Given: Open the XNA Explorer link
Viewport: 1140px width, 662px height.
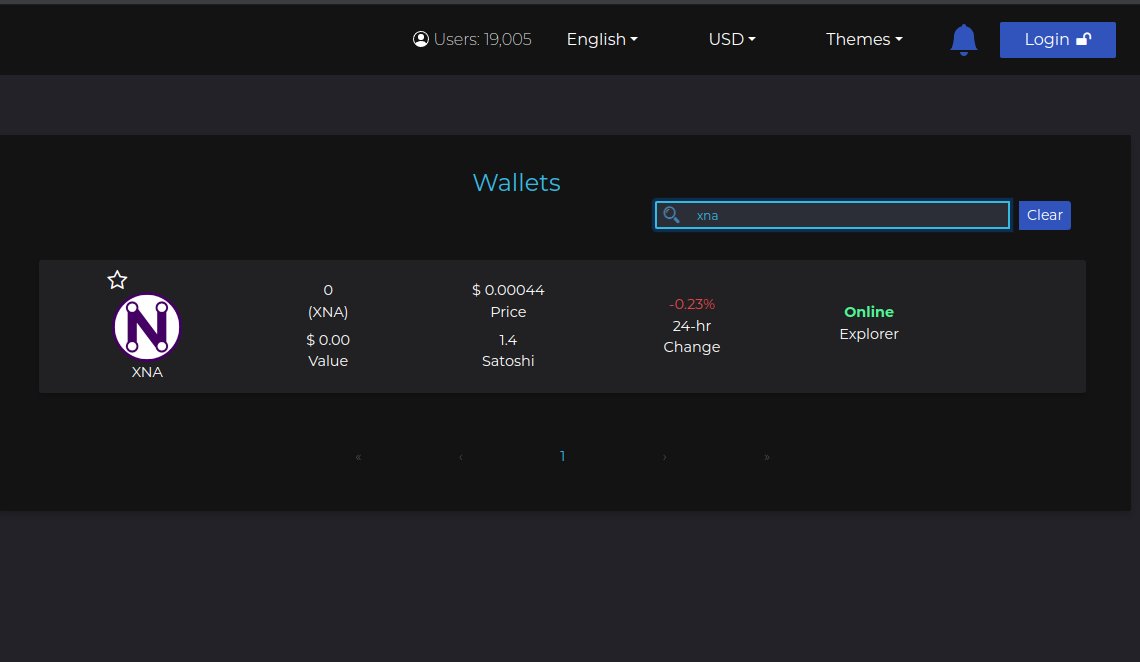Looking at the screenshot, I should coord(869,334).
